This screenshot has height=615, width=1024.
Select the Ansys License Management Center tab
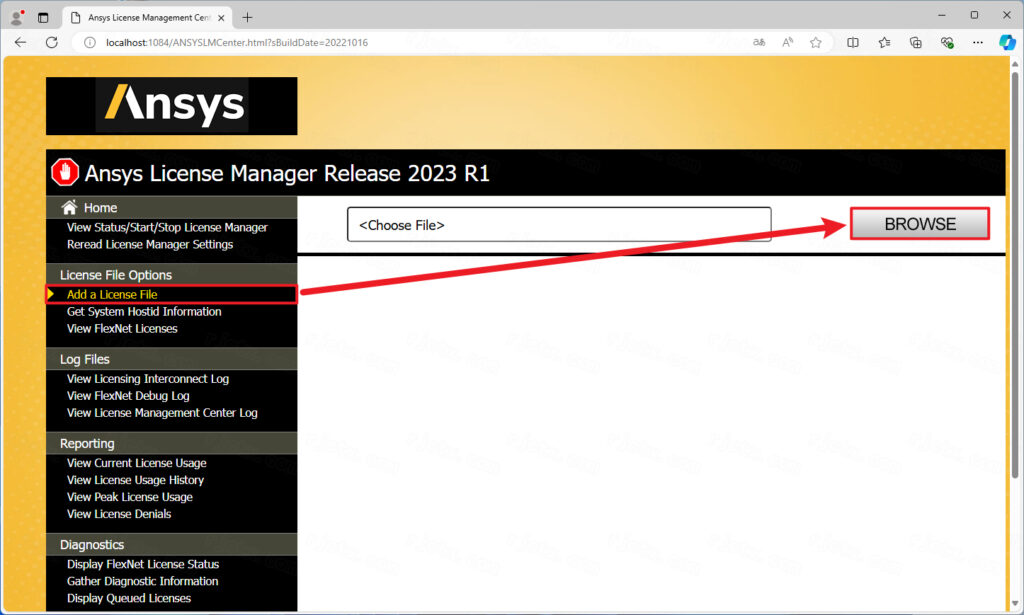point(145,18)
